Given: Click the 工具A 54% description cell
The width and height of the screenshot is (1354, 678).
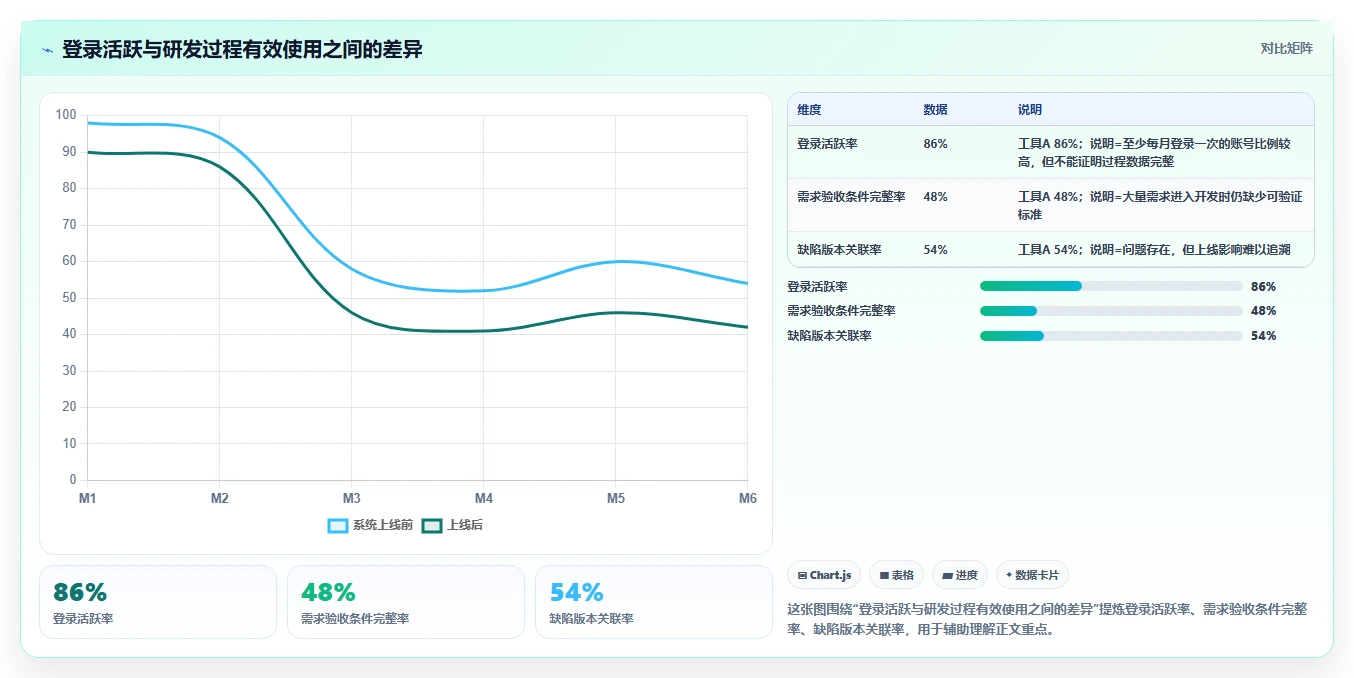Looking at the screenshot, I should pos(1153,250).
